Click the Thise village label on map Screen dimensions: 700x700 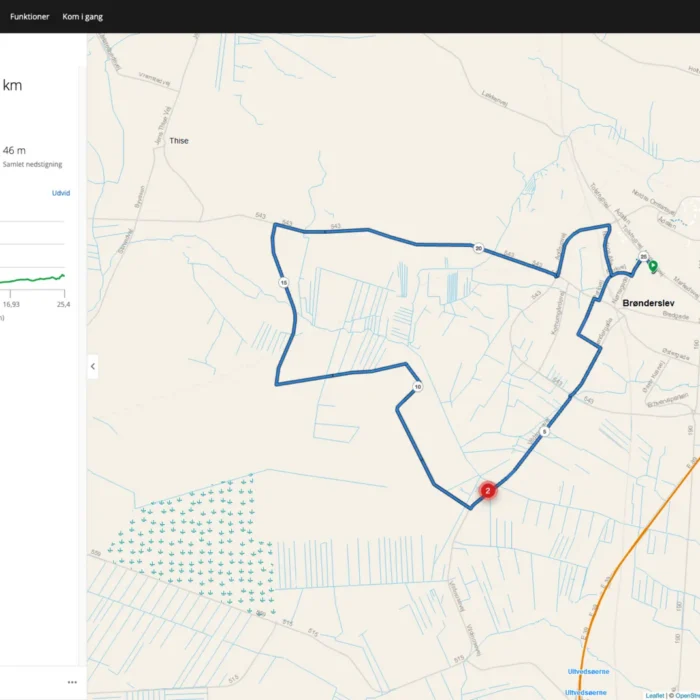tap(179, 141)
